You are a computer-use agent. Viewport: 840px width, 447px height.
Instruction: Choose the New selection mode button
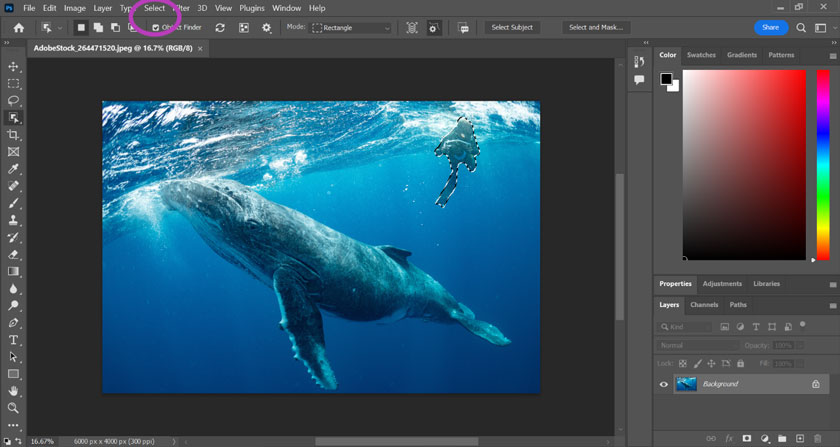pyautogui.click(x=81, y=28)
